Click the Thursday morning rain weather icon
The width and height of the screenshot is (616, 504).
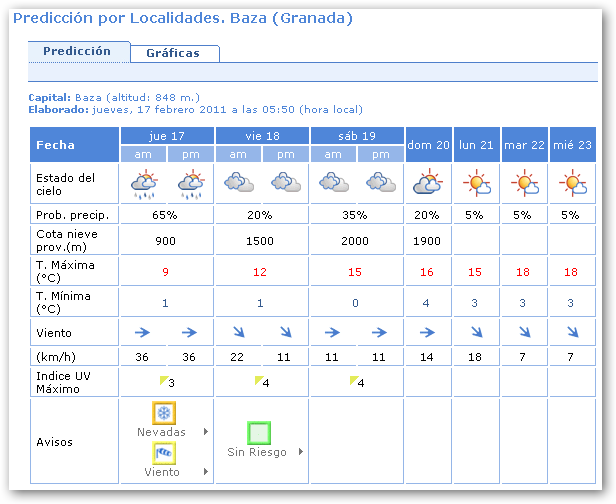point(144,183)
